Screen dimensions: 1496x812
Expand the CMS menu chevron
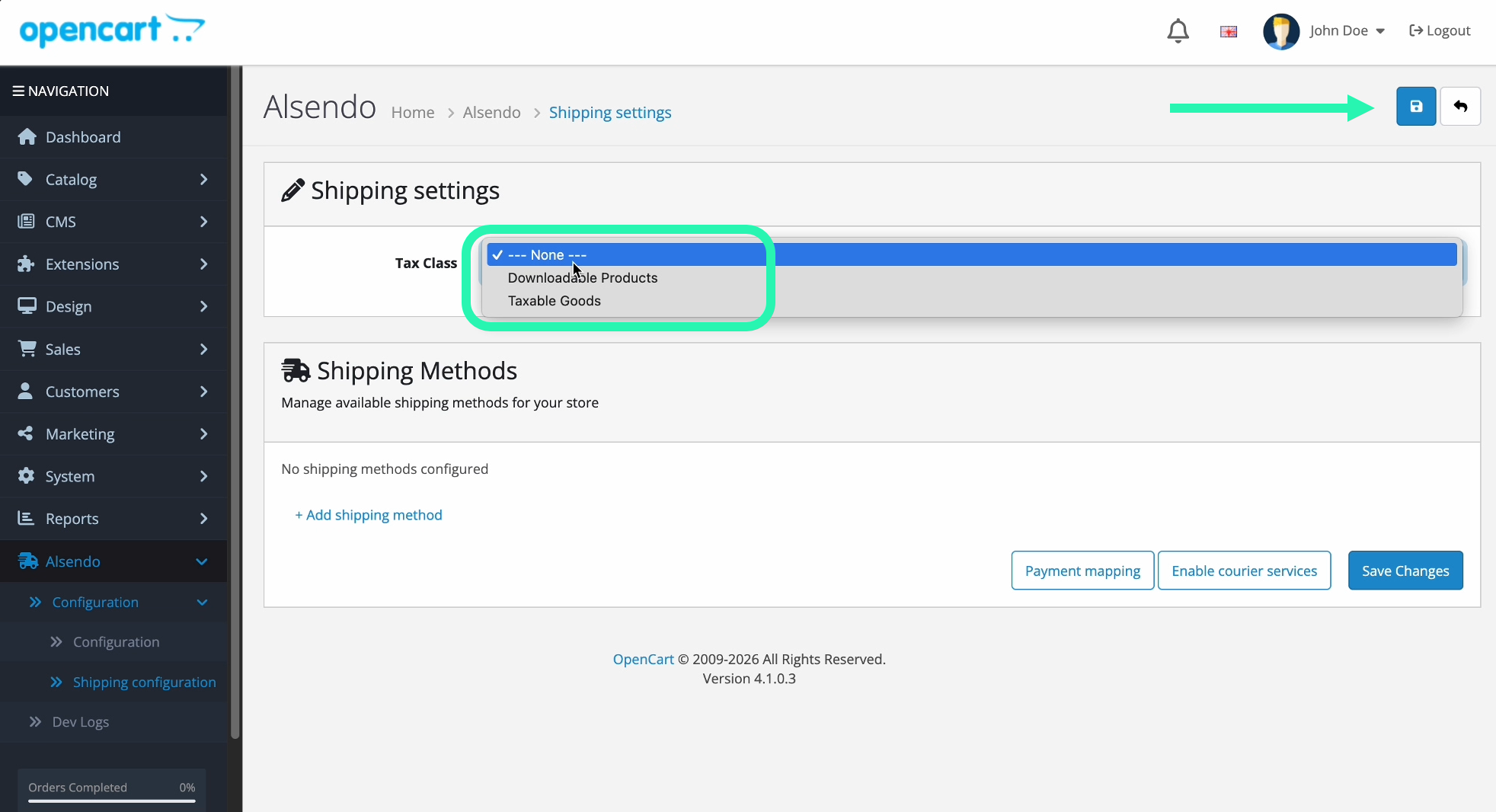pos(203,222)
